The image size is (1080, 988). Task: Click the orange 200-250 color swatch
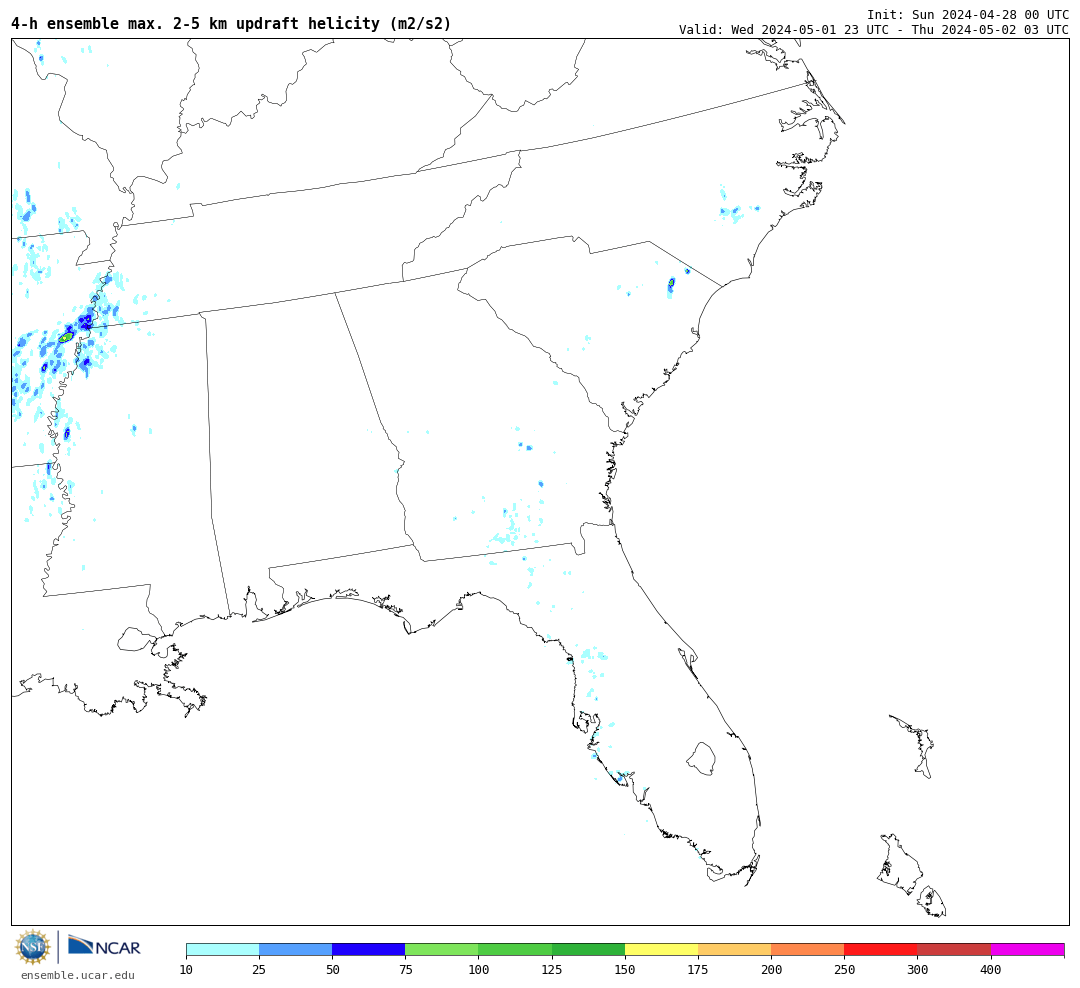click(x=807, y=950)
